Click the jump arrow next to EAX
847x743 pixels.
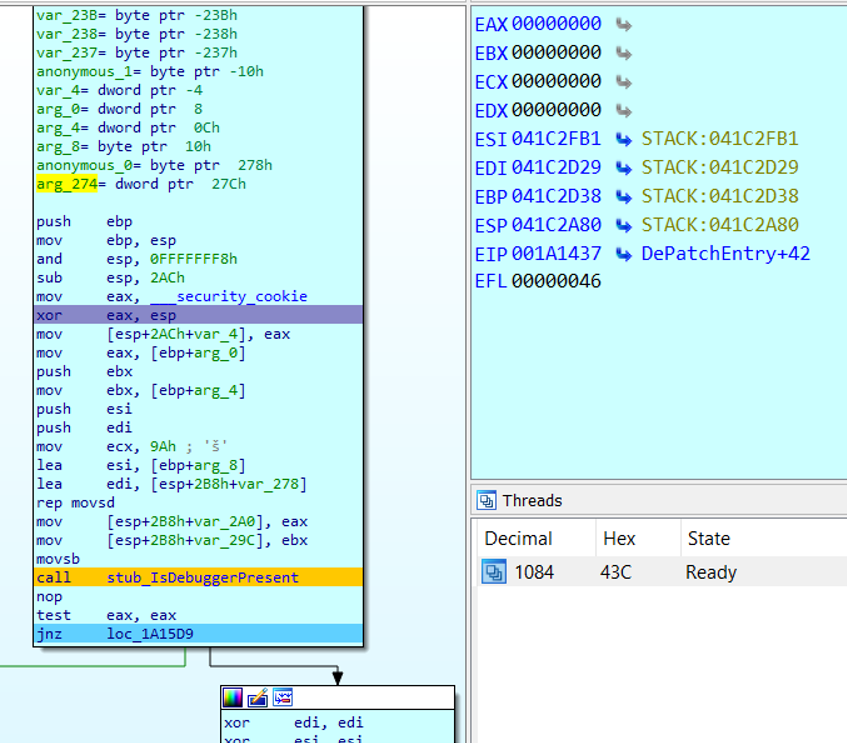(624, 24)
